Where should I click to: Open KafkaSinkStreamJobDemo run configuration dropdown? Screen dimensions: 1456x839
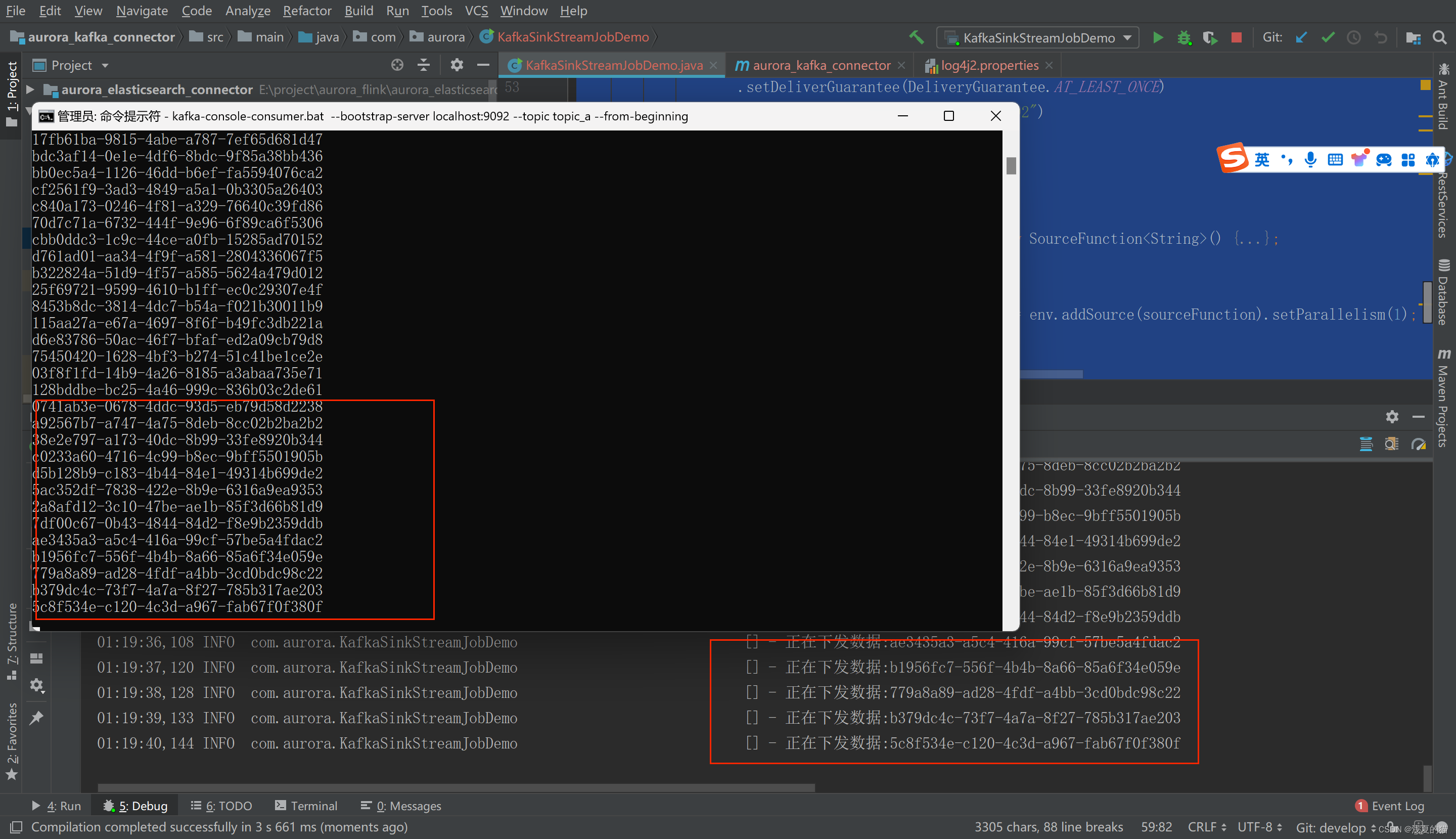(1038, 37)
